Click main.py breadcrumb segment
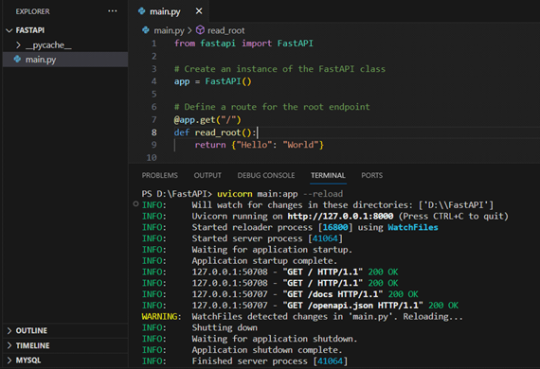The width and height of the screenshot is (540, 369). tap(169, 31)
